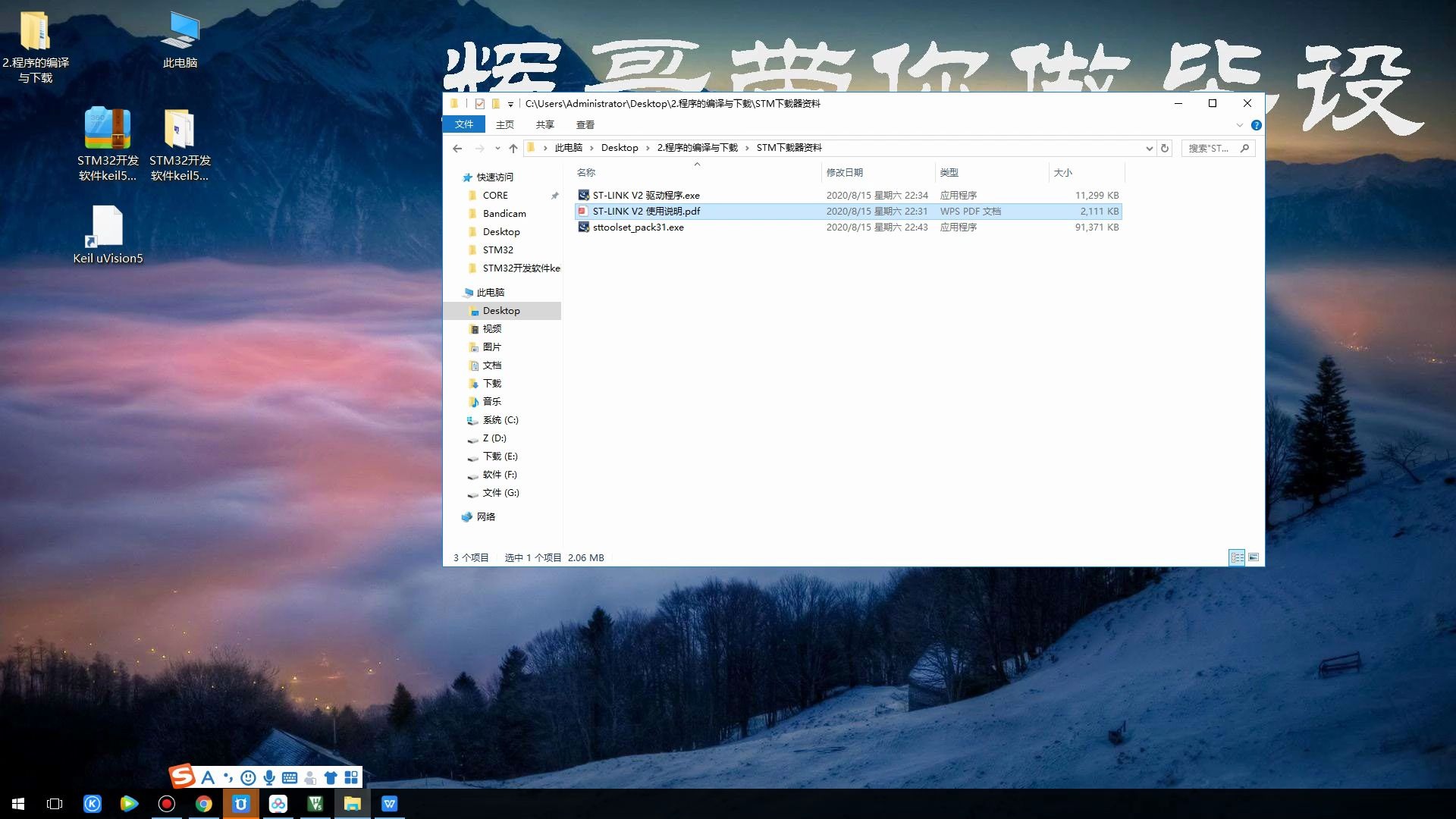Toggle Sogou Chinese/English mode letter A
The image size is (1456, 819).
click(208, 777)
